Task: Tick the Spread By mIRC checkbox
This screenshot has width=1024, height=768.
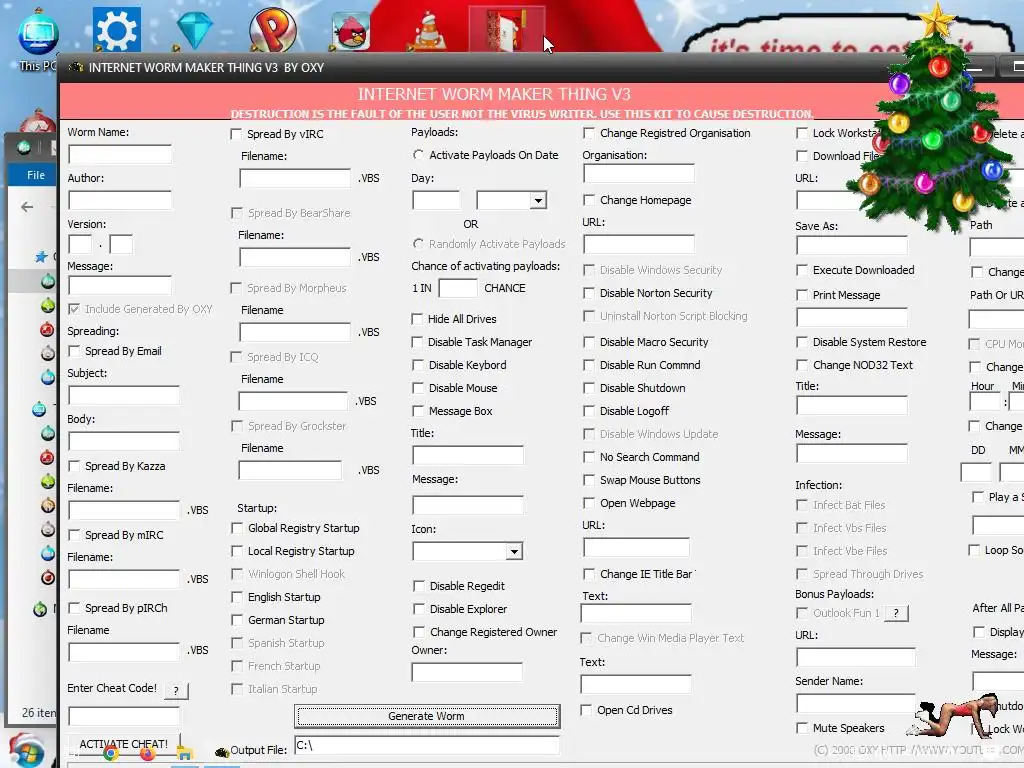Action: click(x=74, y=535)
